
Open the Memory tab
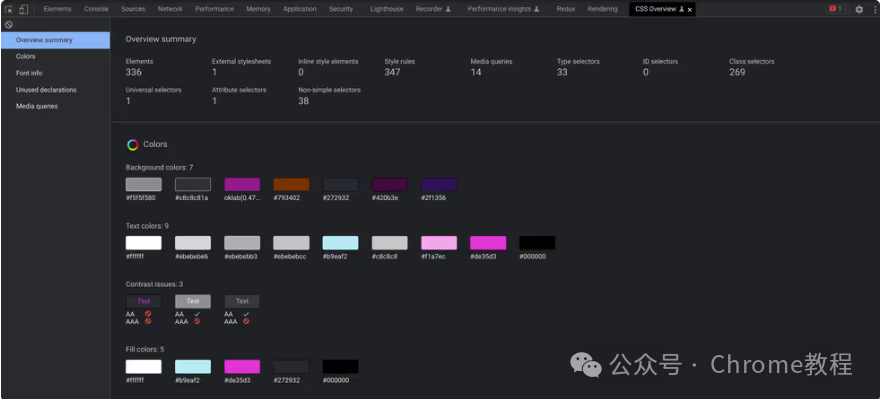258,9
